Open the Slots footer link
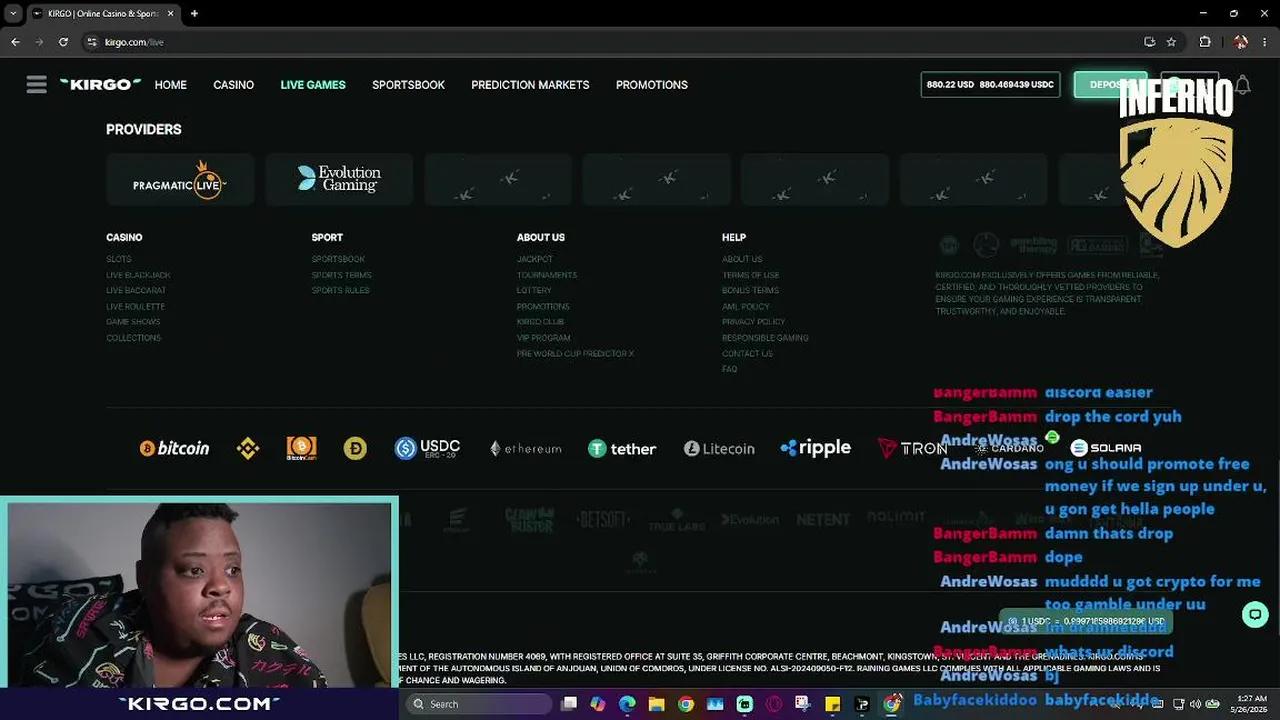This screenshot has height=720, width=1280. 119,259
